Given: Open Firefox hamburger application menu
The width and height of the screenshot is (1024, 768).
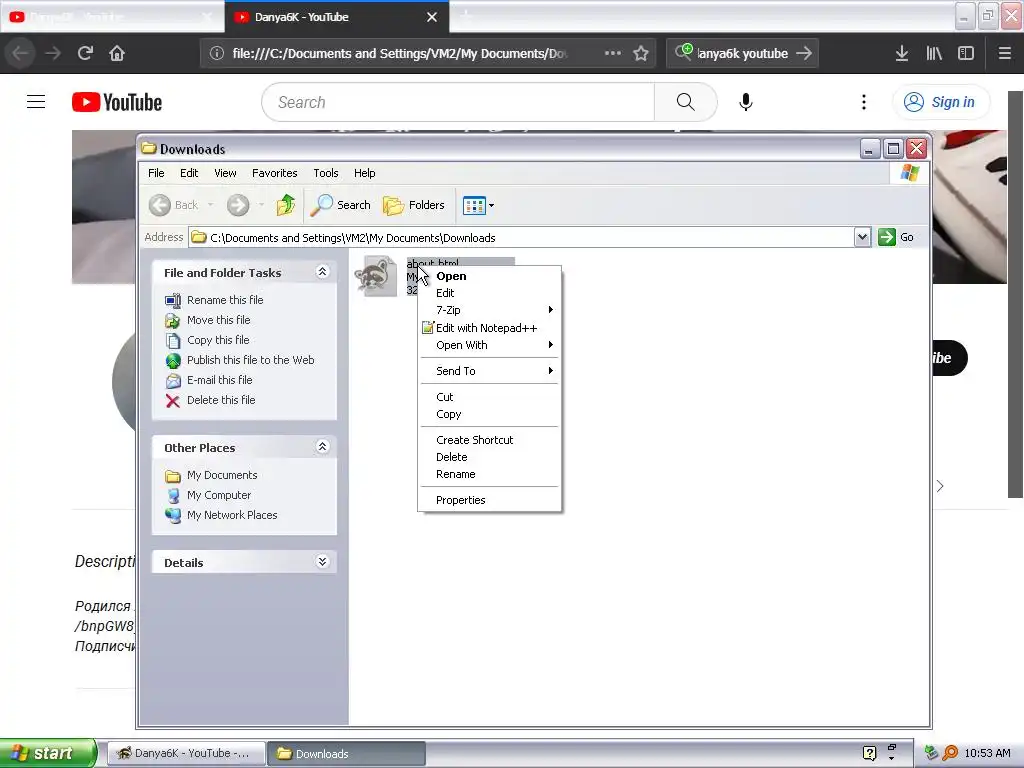Looking at the screenshot, I should click(x=1004, y=53).
